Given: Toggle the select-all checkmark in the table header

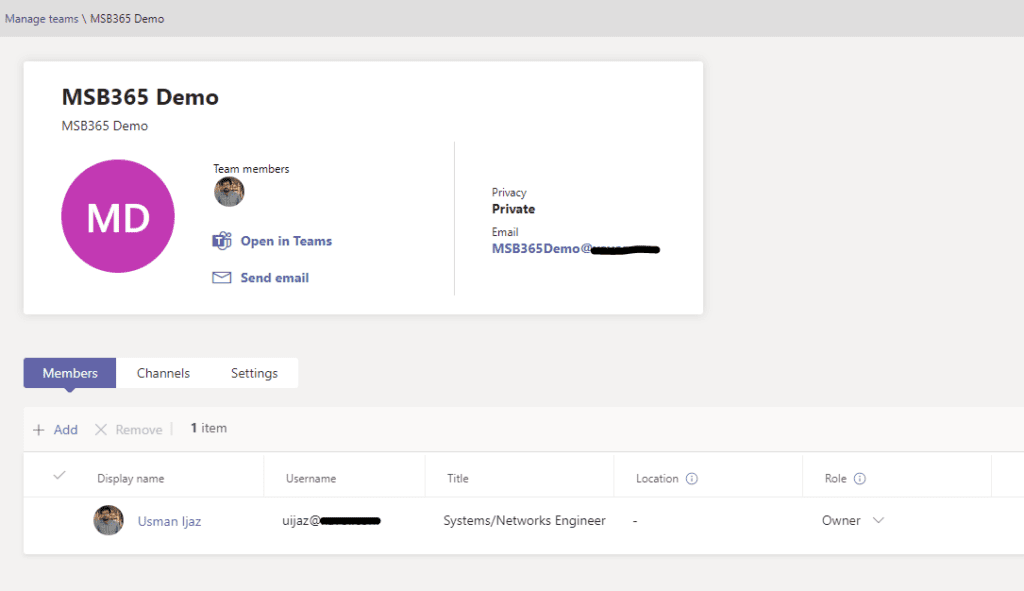Looking at the screenshot, I should tap(59, 475).
